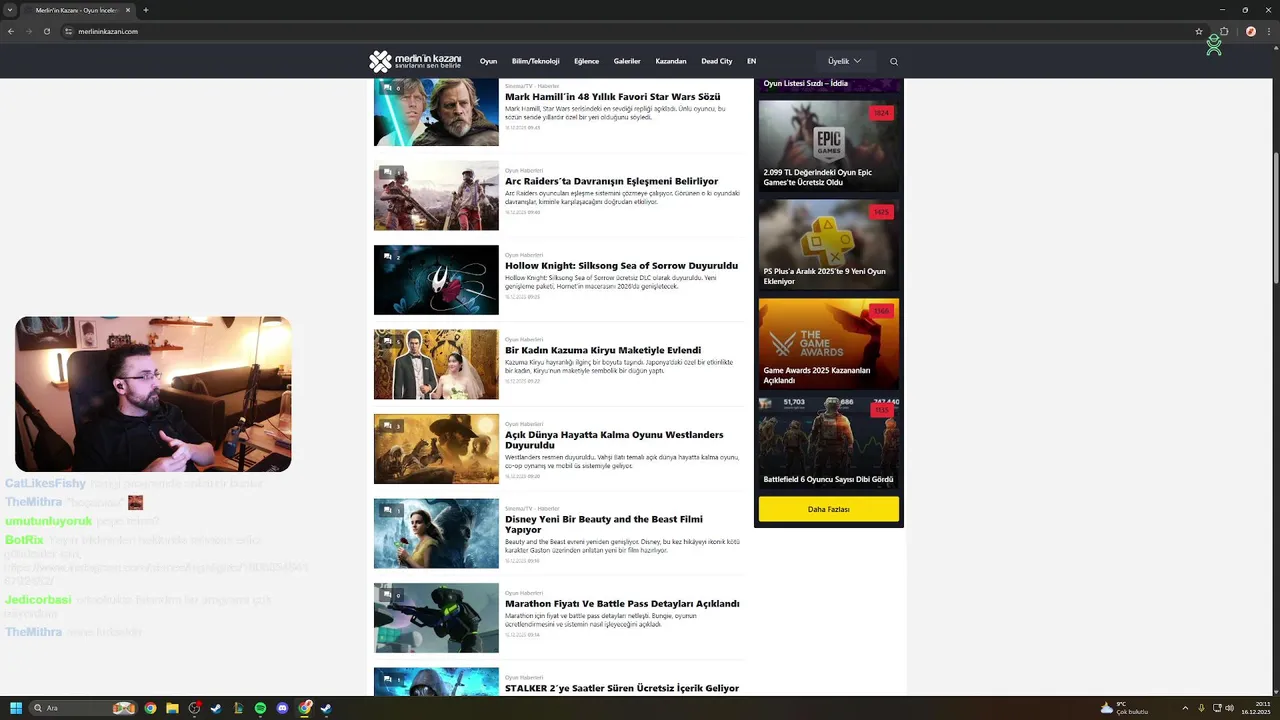This screenshot has width=1280, height=720.
Task: Open Arc Raiders eşleşme article title
Action: [x=612, y=181]
